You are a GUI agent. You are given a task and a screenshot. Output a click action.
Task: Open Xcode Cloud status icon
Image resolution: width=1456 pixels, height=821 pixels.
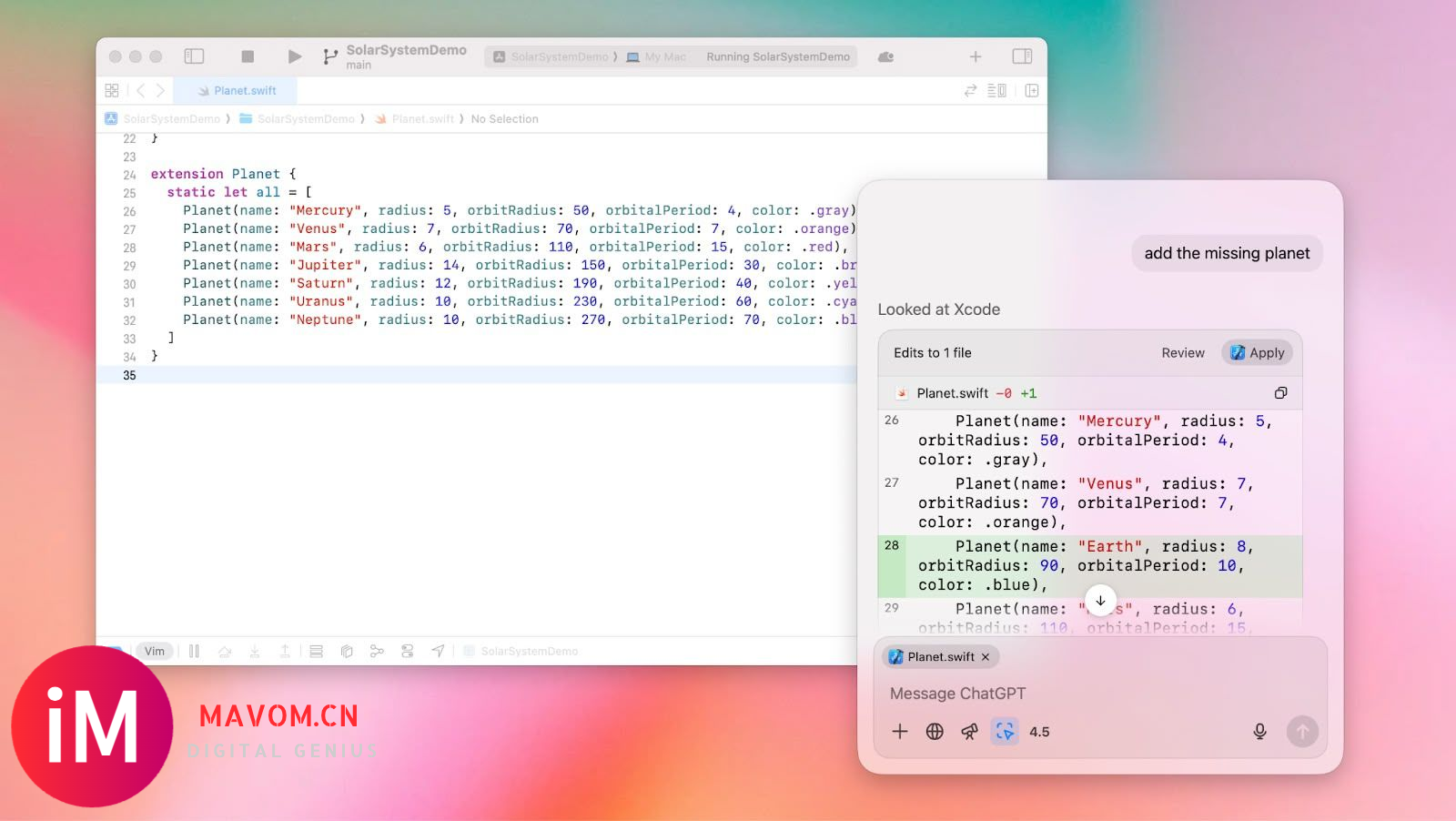(x=885, y=56)
